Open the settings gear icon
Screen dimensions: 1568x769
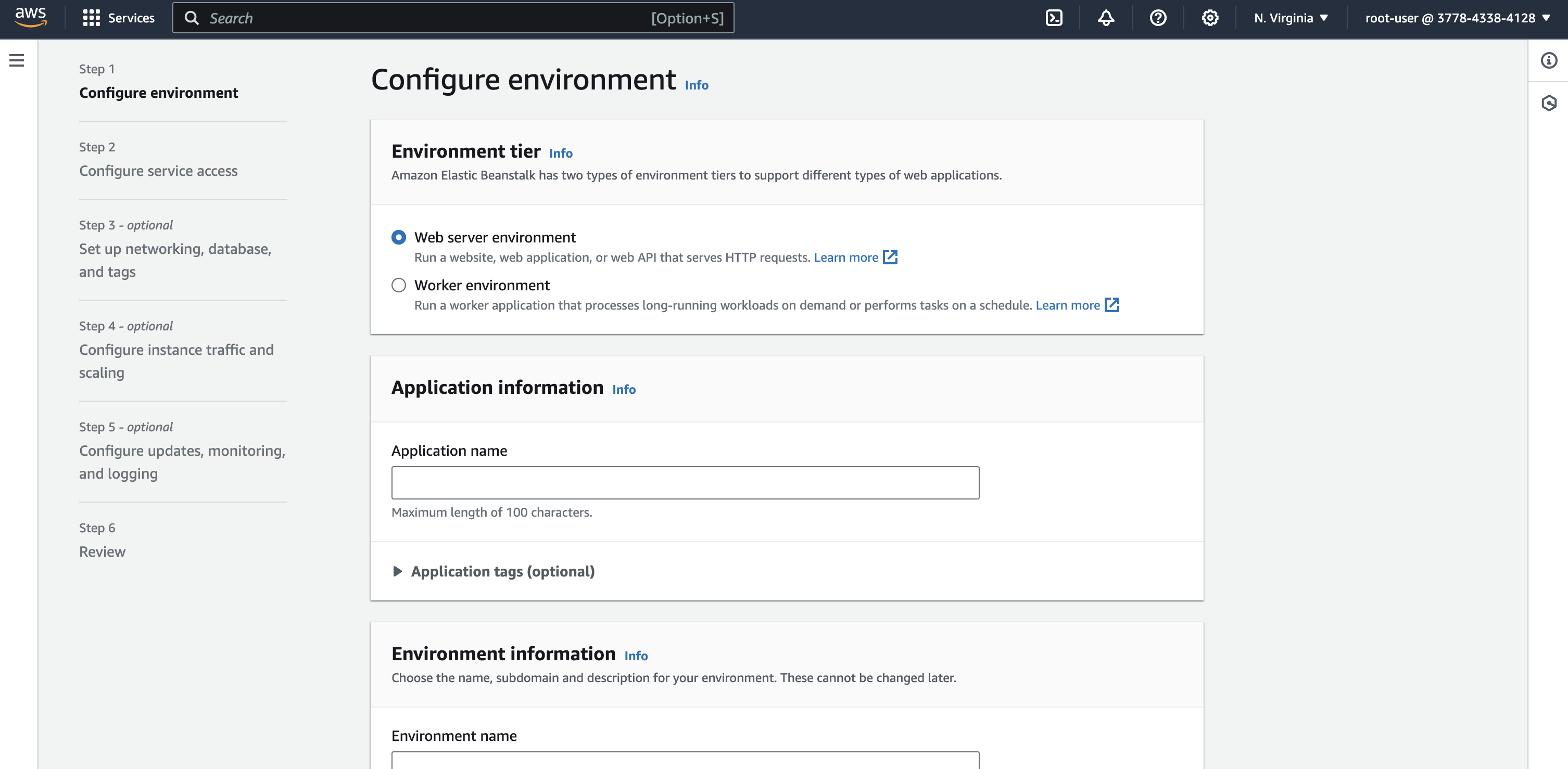pyautogui.click(x=1209, y=18)
